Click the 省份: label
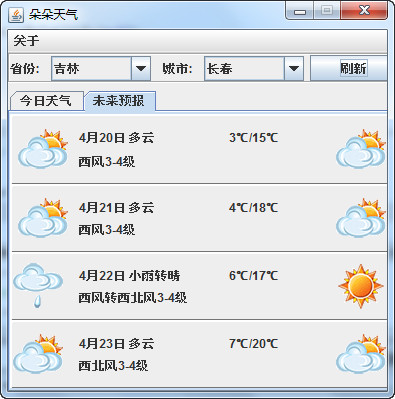 (x=25, y=69)
